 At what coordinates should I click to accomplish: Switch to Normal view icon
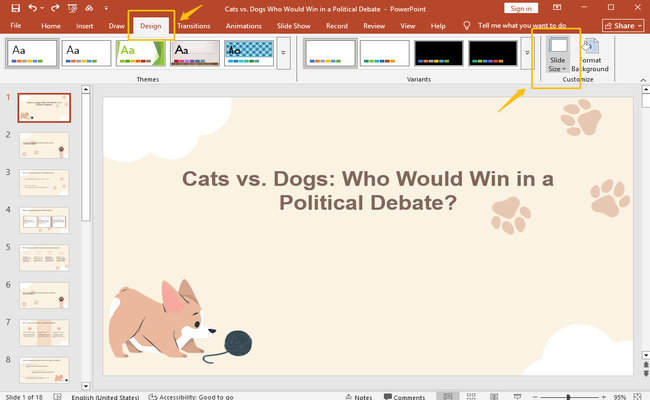(448, 397)
